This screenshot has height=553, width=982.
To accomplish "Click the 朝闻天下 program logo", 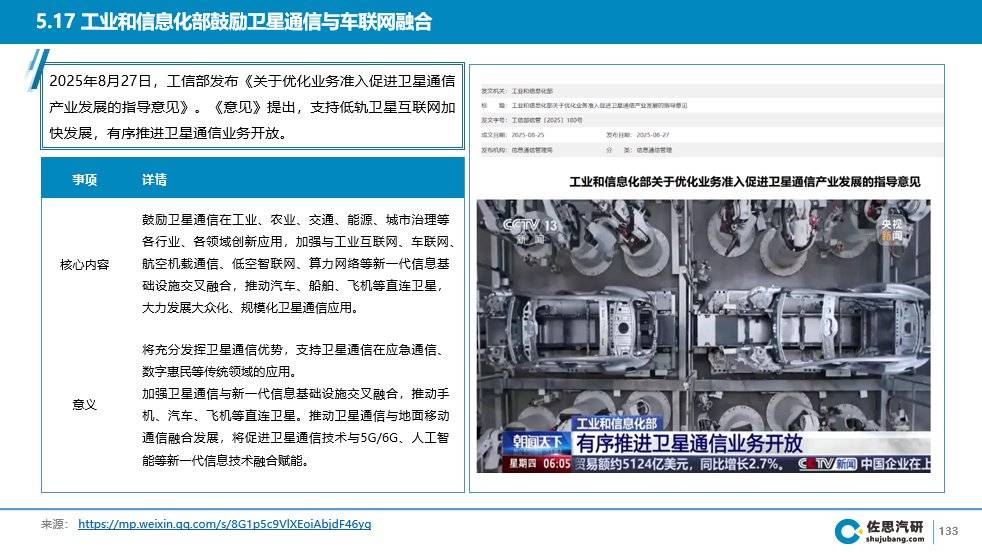I will point(542,443).
